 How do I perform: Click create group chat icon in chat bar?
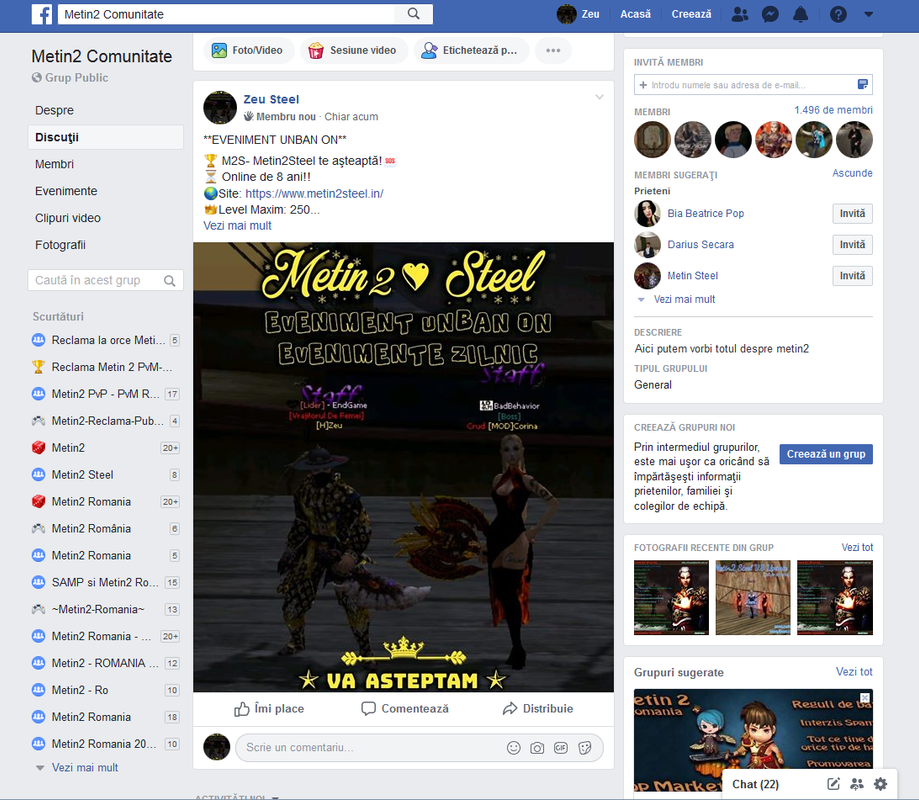857,784
